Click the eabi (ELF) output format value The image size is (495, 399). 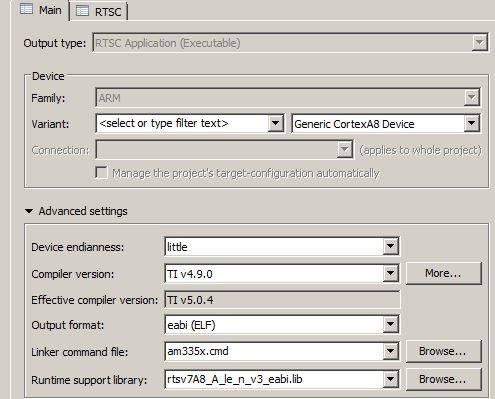[191, 325]
